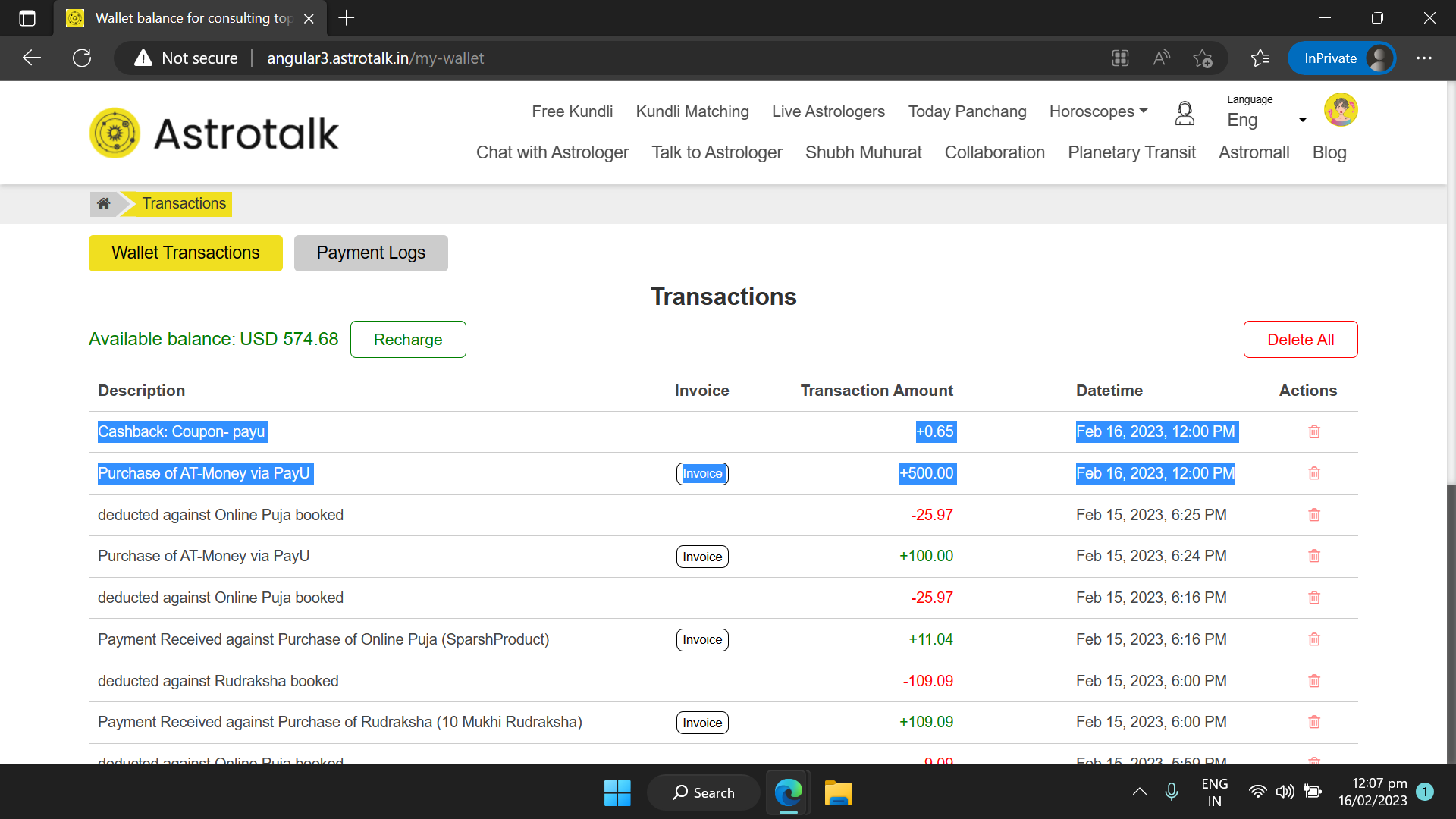The width and height of the screenshot is (1456, 819).
Task: Delete the Cashback Coupon-payu transaction
Action: [x=1314, y=431]
